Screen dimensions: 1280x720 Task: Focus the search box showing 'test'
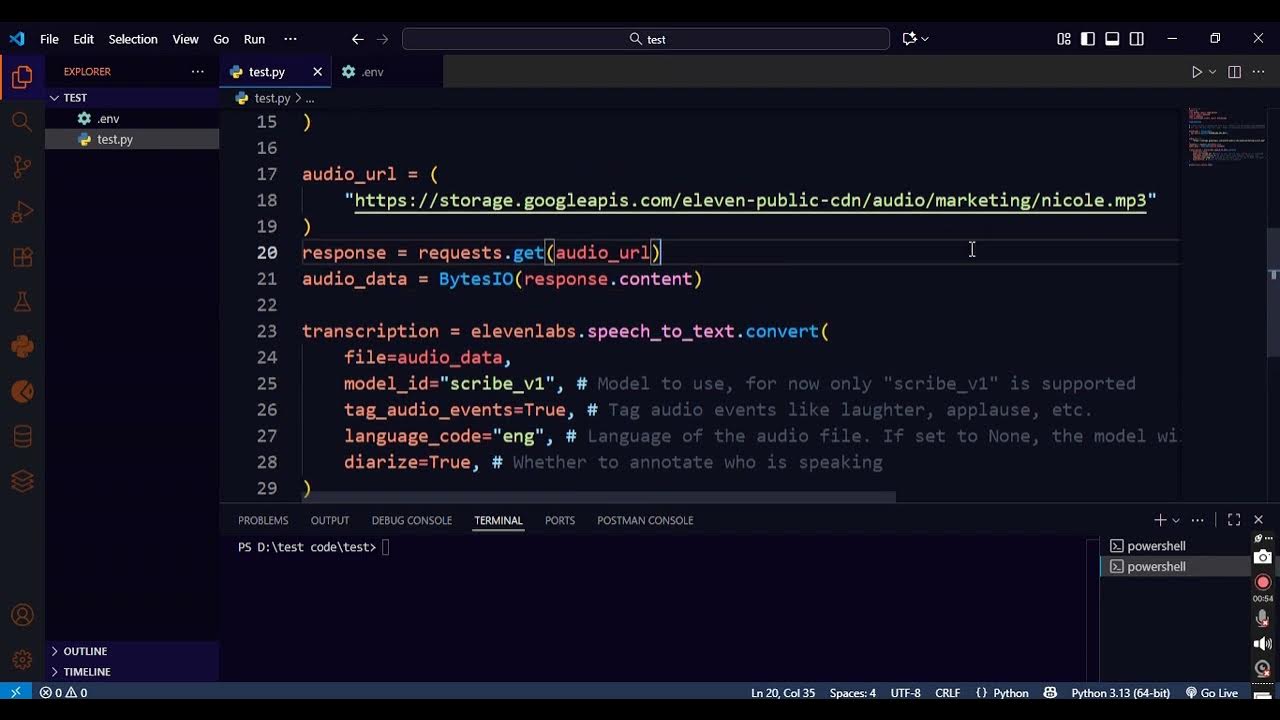click(x=645, y=38)
